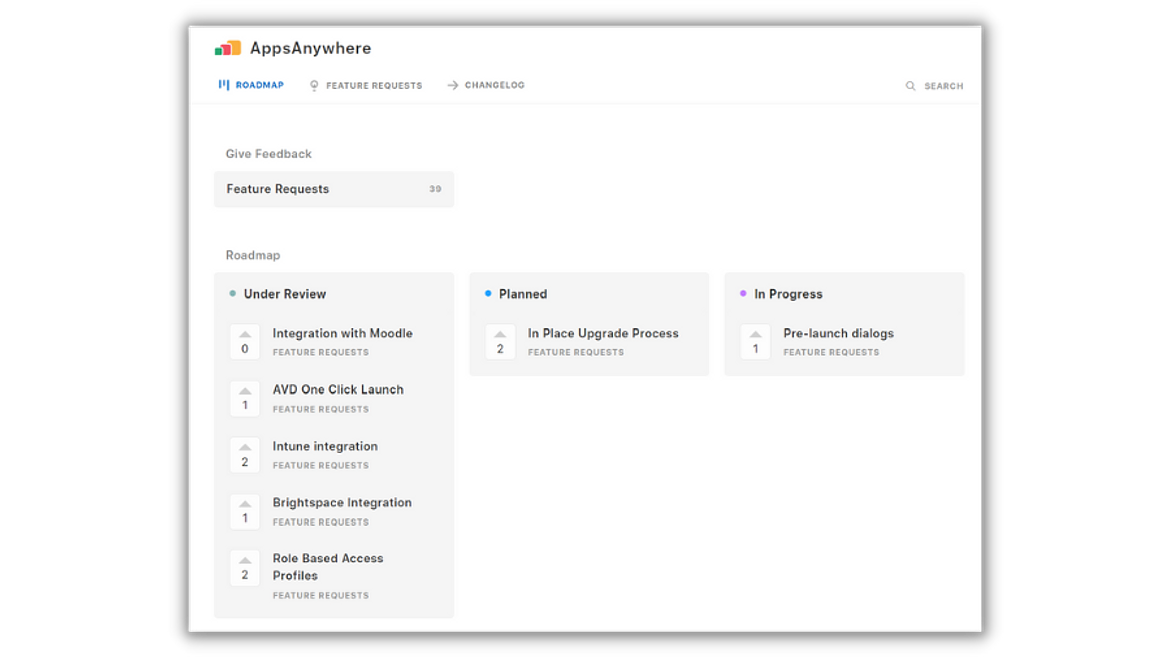Viewport: 1170px width, 658px height.
Task: Open the Roadmap tab
Action: tap(251, 85)
